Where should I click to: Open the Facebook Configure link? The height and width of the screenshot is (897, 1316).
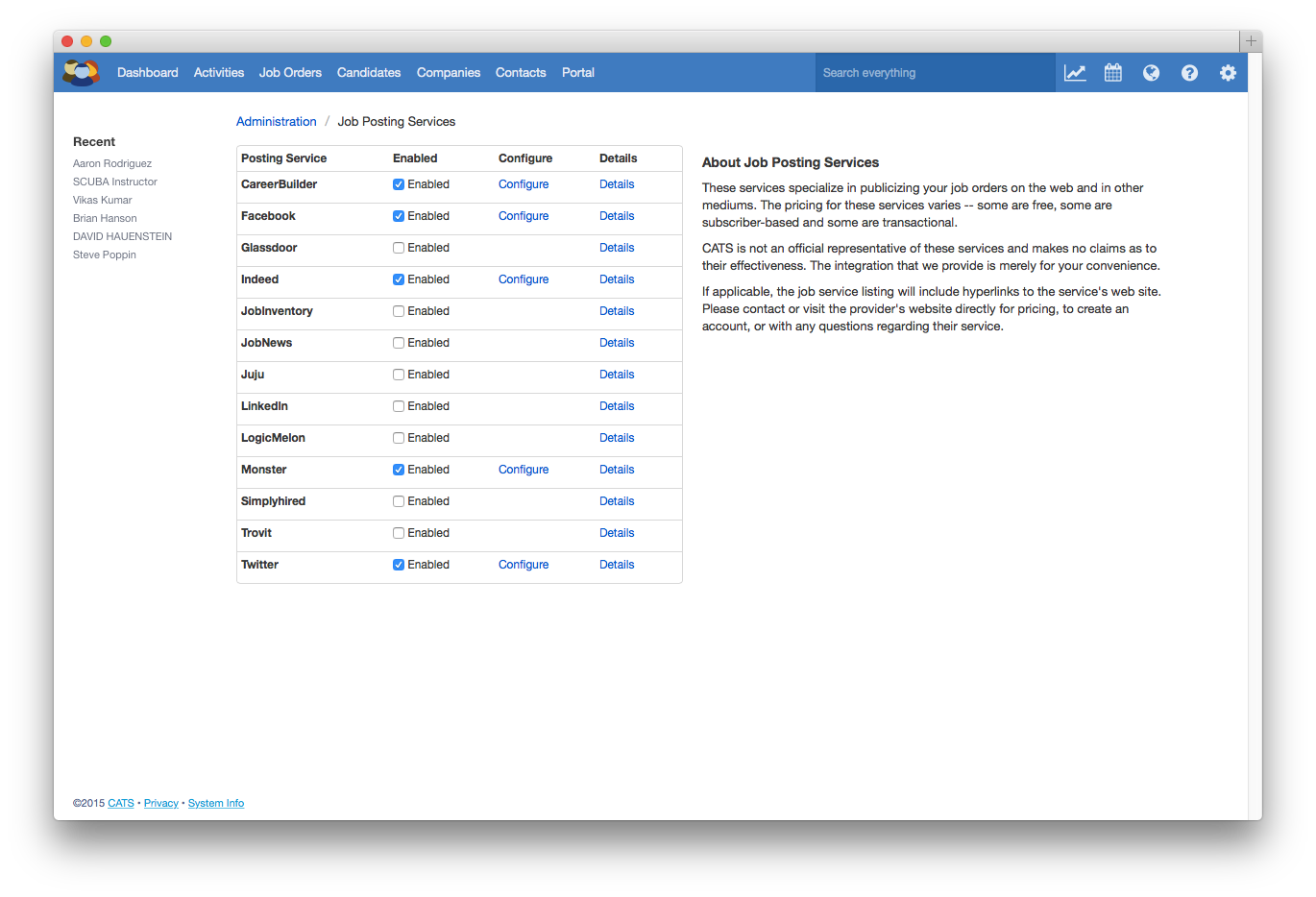click(523, 215)
